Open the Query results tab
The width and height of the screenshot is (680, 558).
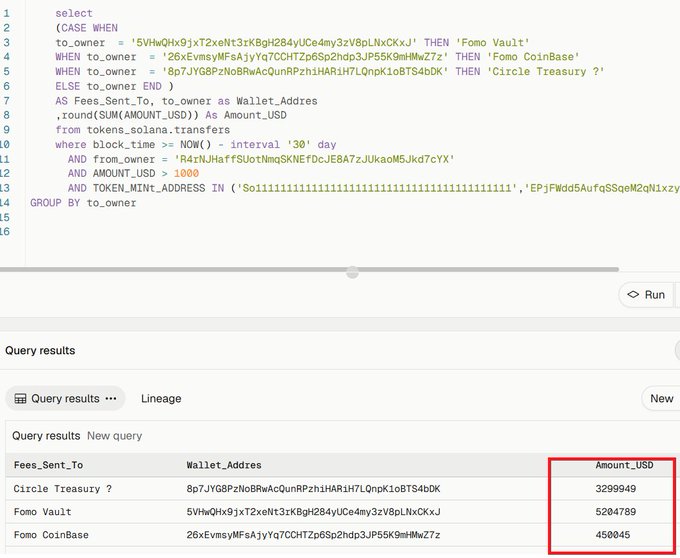click(x=65, y=398)
